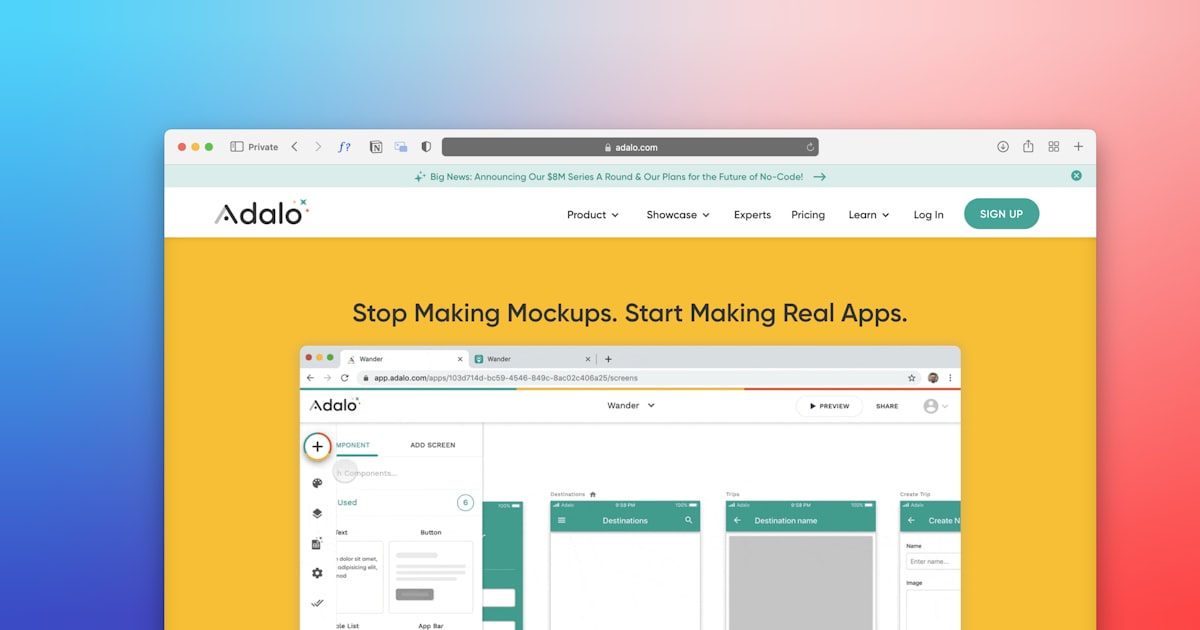
Task: Click the Adalo logo in site header
Action: (x=262, y=212)
